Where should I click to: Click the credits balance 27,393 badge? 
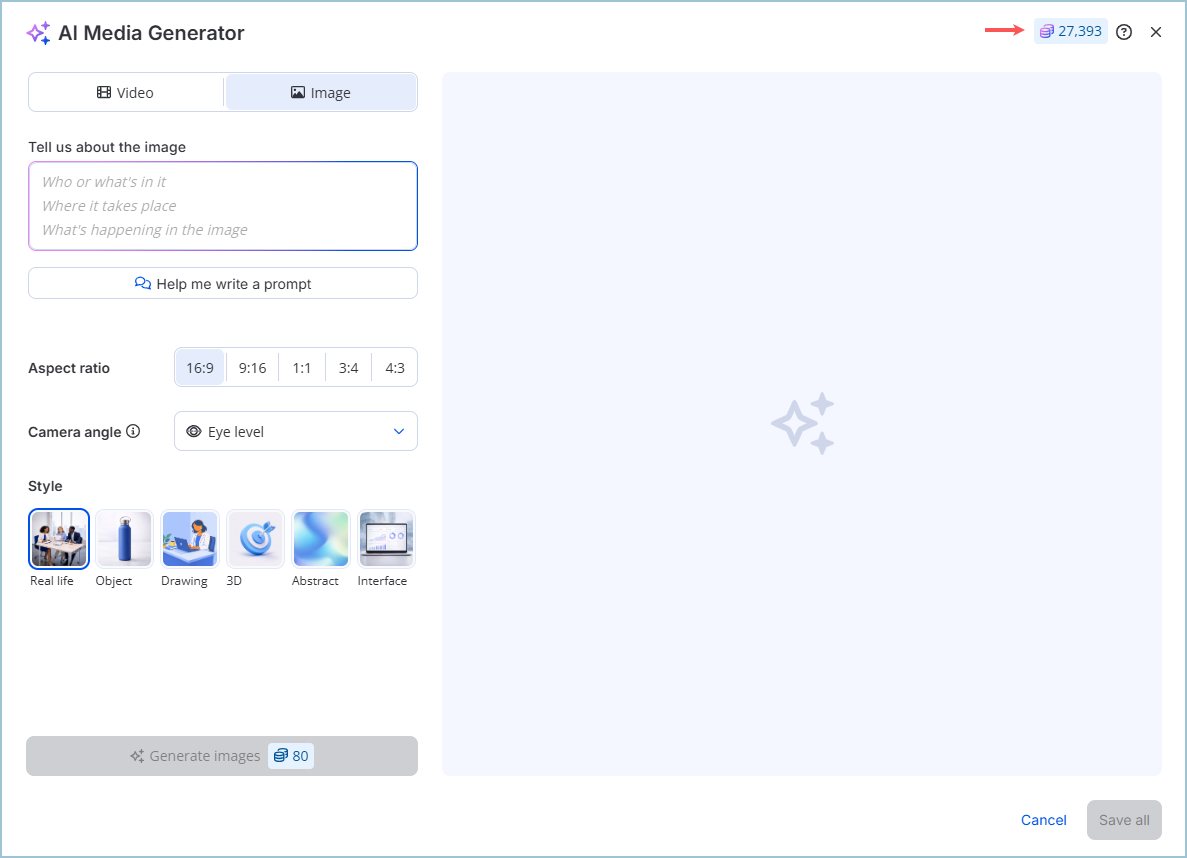point(1071,32)
